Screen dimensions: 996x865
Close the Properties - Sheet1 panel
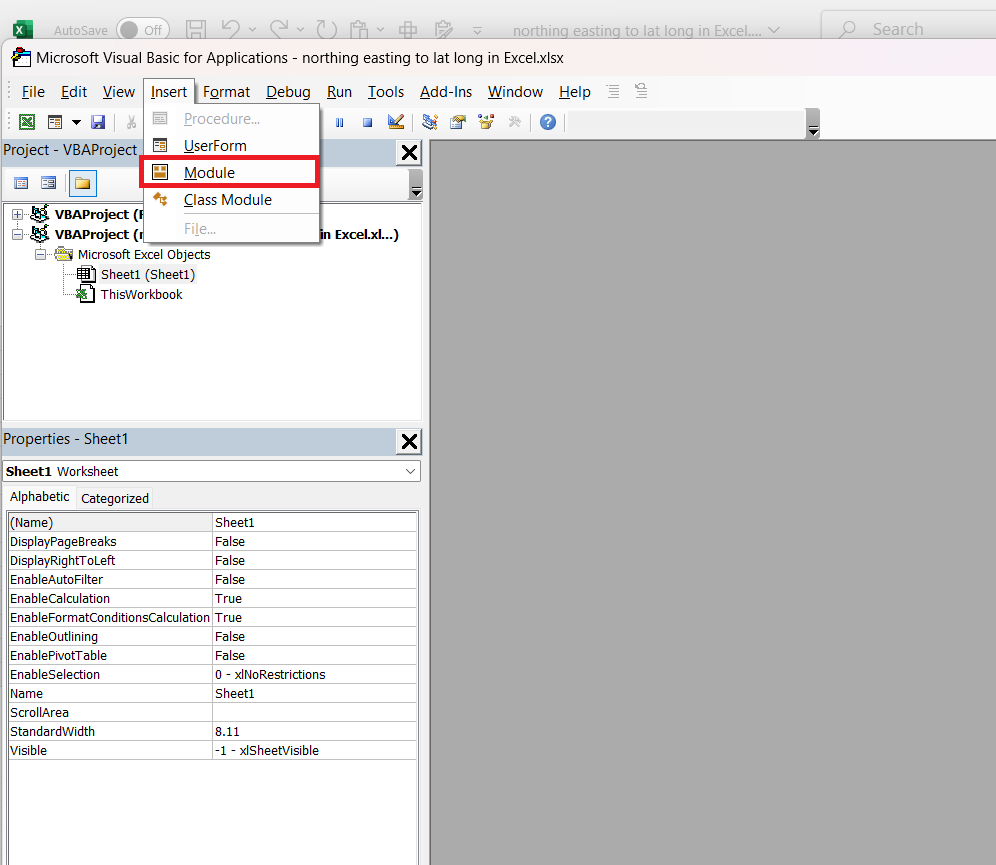coord(410,441)
